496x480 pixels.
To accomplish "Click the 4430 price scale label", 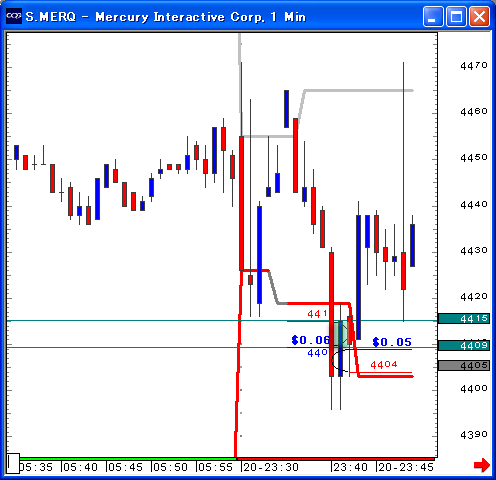I will click(474, 250).
